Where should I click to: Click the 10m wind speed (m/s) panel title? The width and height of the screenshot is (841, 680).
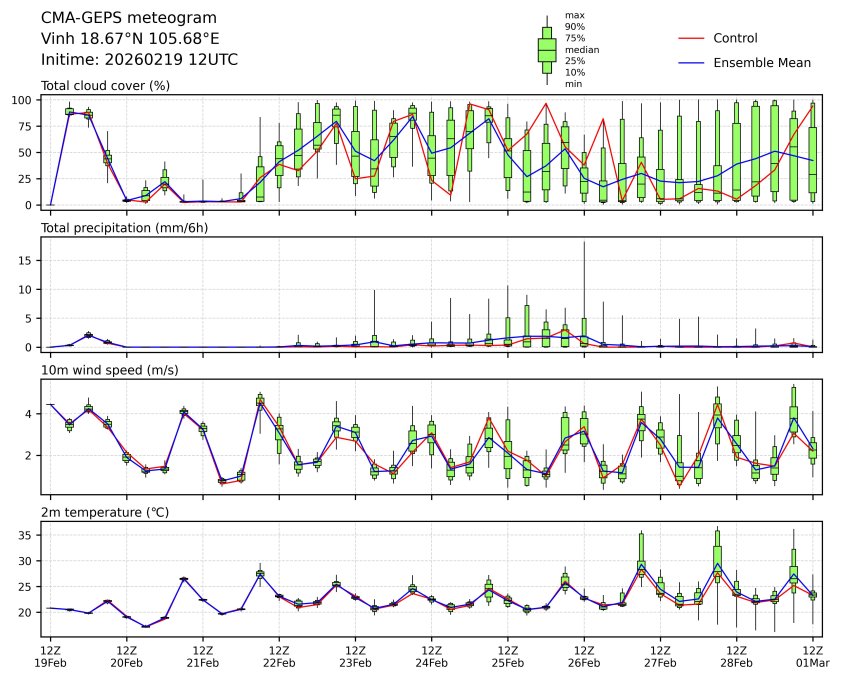click(110, 370)
